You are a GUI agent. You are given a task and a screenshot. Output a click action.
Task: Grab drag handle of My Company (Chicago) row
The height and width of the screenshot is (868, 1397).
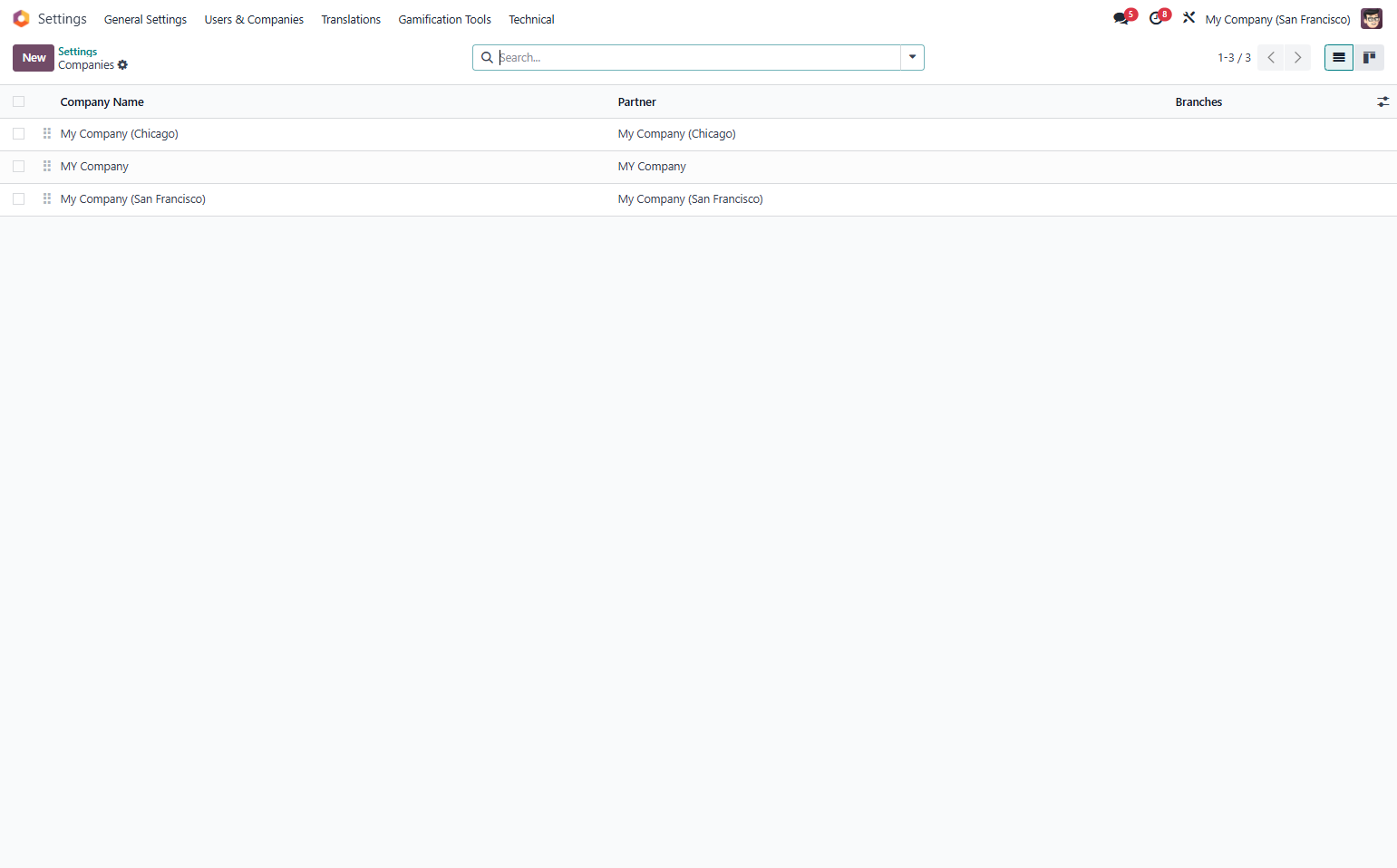47,134
